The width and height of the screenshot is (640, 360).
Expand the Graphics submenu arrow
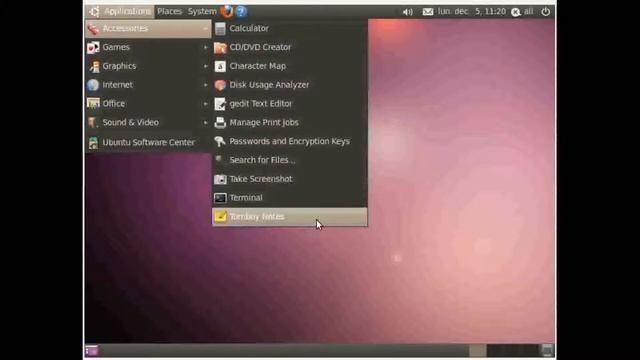[205, 67]
